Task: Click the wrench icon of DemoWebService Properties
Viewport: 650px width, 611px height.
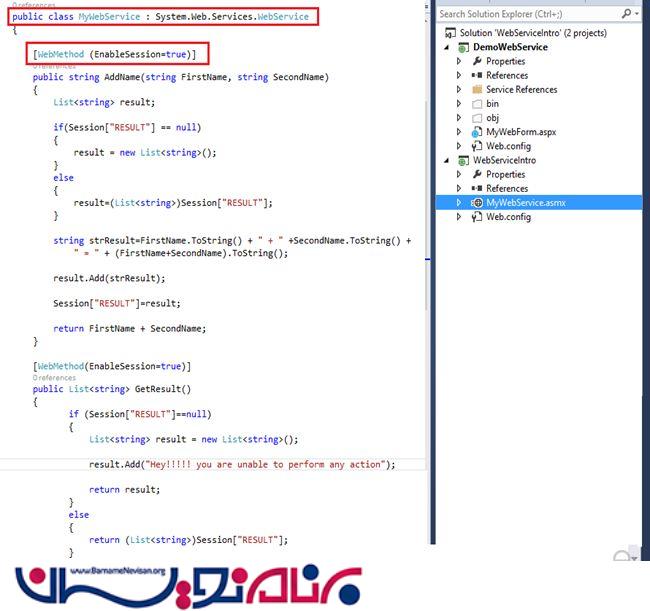Action: [477, 61]
